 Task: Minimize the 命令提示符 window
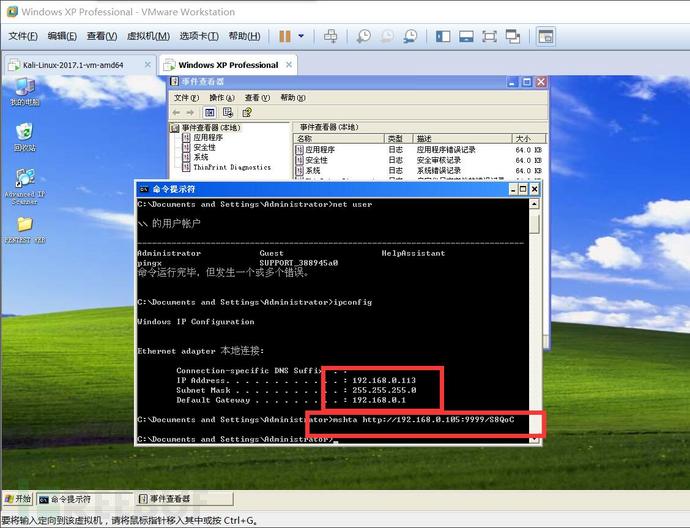(x=513, y=189)
